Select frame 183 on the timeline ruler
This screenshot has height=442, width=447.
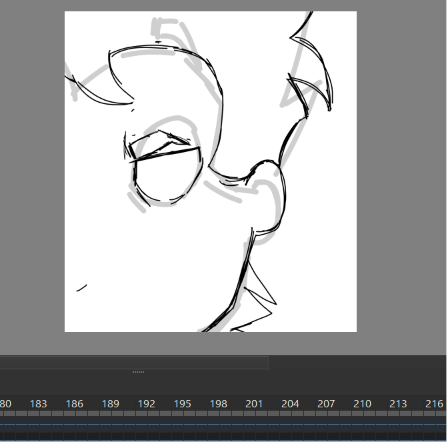38,404
